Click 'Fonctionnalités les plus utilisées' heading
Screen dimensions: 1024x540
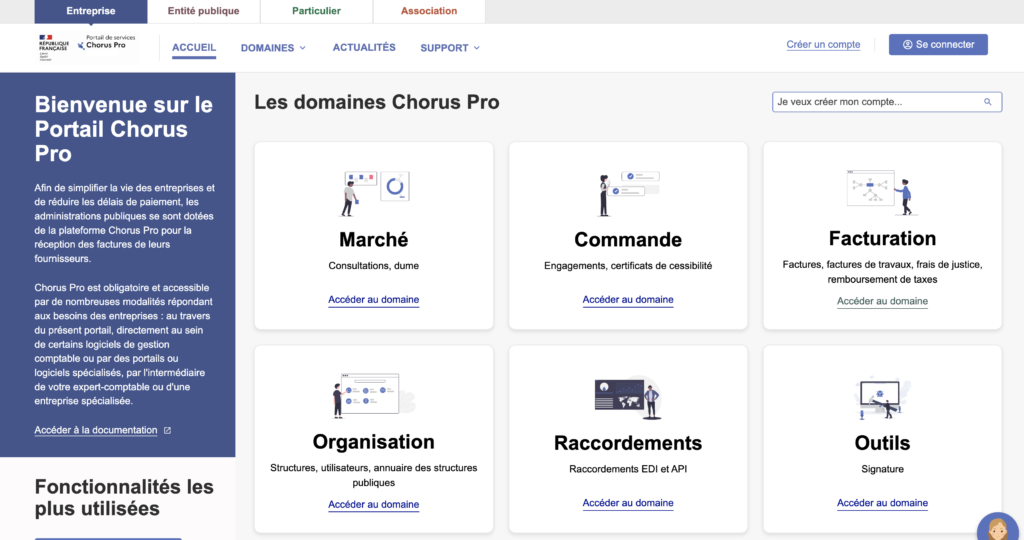point(124,498)
